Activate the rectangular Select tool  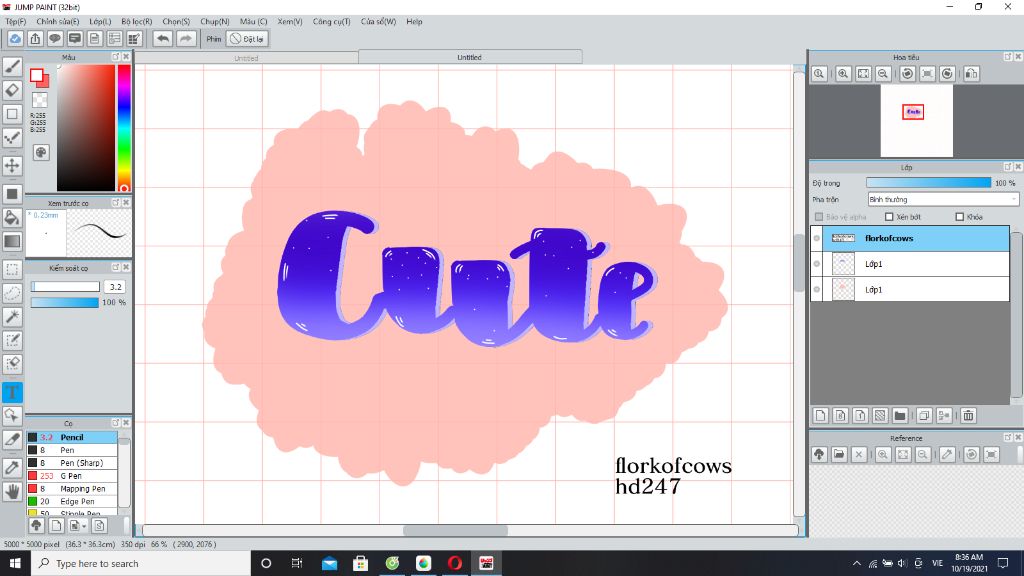(12, 269)
